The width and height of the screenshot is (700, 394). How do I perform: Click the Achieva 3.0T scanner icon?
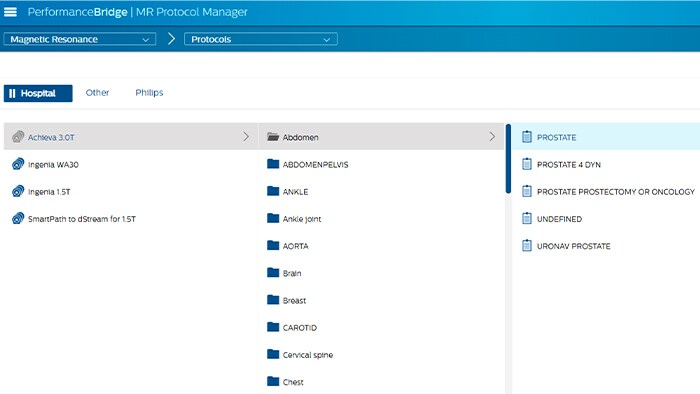pyautogui.click(x=18, y=137)
